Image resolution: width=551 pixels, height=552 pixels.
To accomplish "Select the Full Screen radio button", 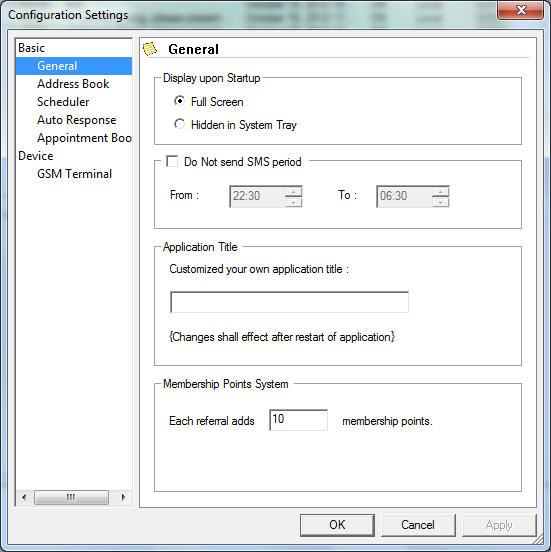I will [x=180, y=101].
